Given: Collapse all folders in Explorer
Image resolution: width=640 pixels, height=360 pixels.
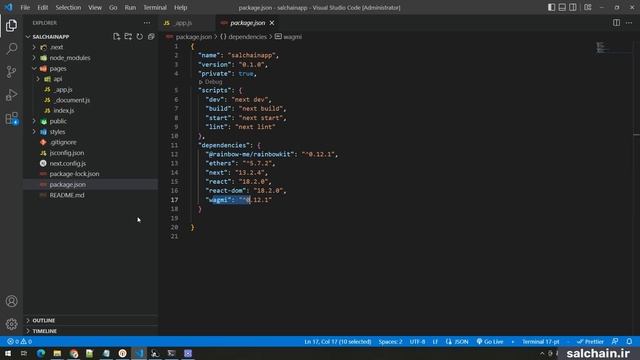Looking at the screenshot, I should (151, 37).
